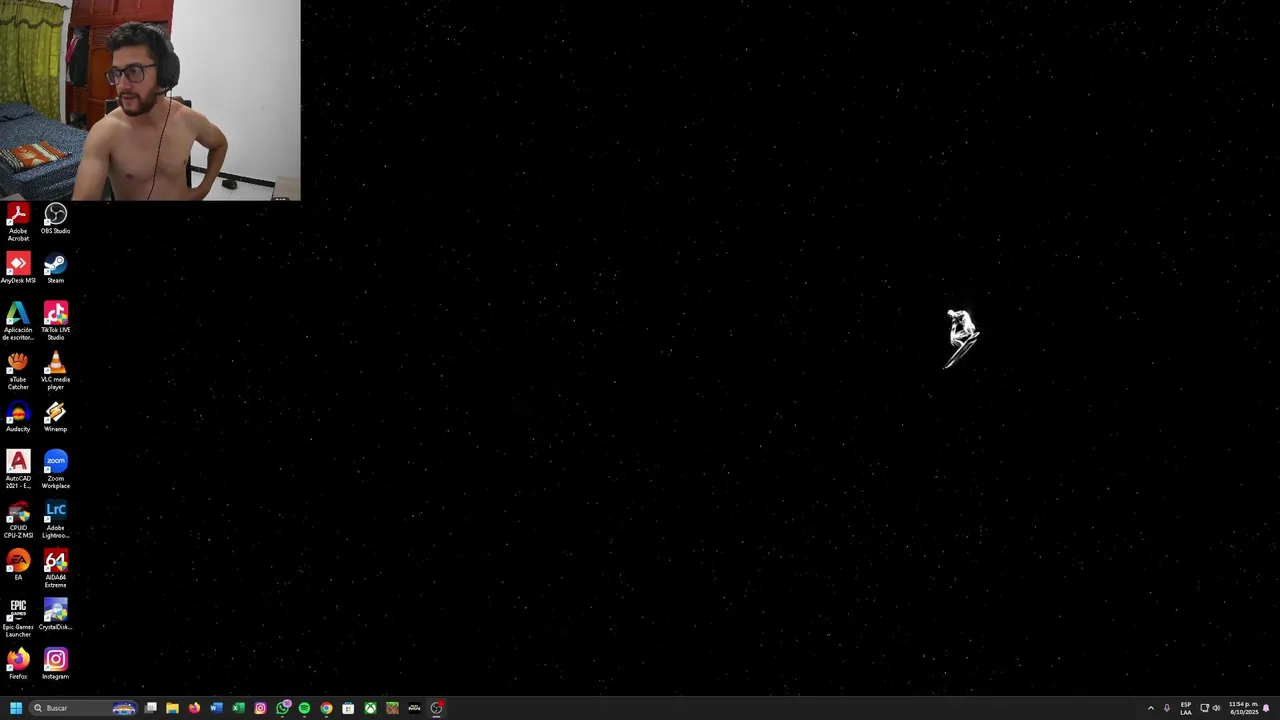Open Spotify from the taskbar
This screenshot has height=720, width=1280.
(304, 708)
